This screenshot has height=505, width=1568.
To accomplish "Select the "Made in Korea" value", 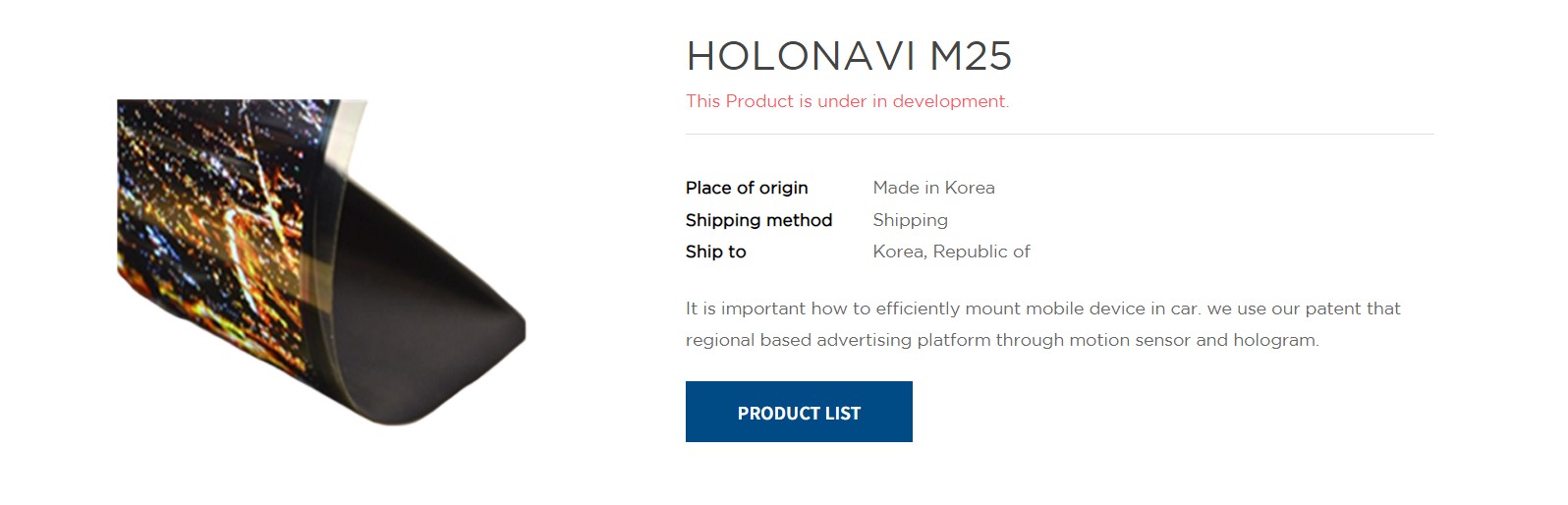I will 933,188.
